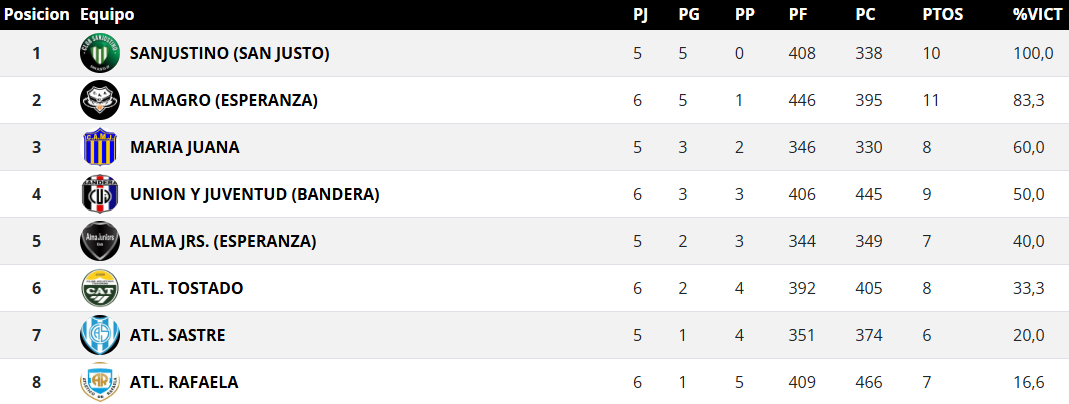The height and width of the screenshot is (404, 1069).
Task: Click the Maria Juana striped shield logo
Action: (x=100, y=147)
